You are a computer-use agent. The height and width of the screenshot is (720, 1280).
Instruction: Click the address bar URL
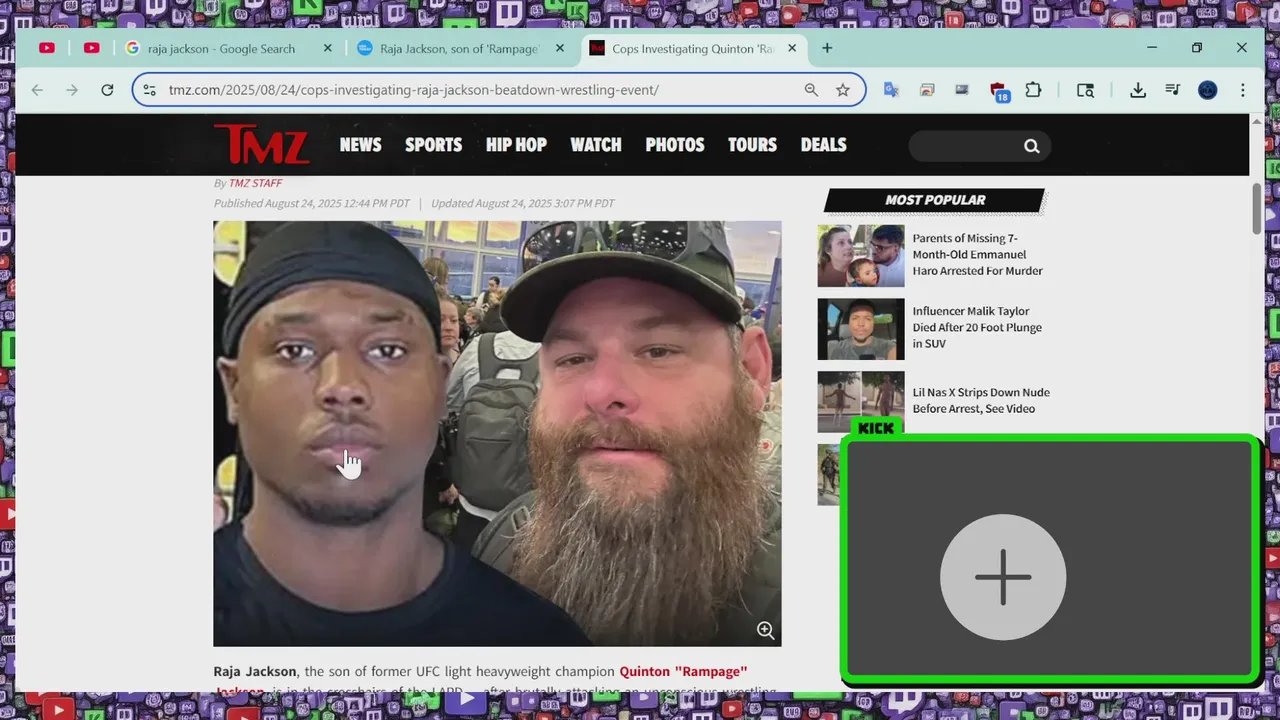413,90
